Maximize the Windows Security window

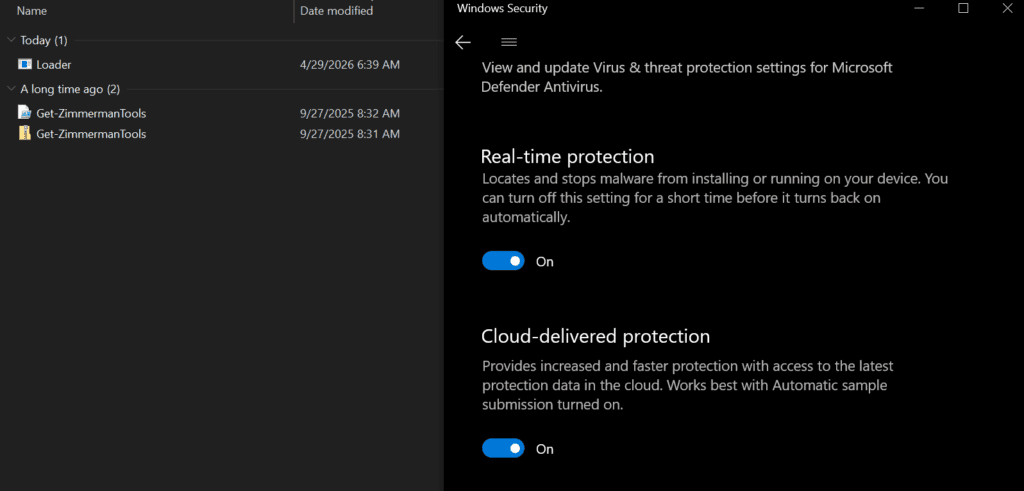(x=963, y=8)
